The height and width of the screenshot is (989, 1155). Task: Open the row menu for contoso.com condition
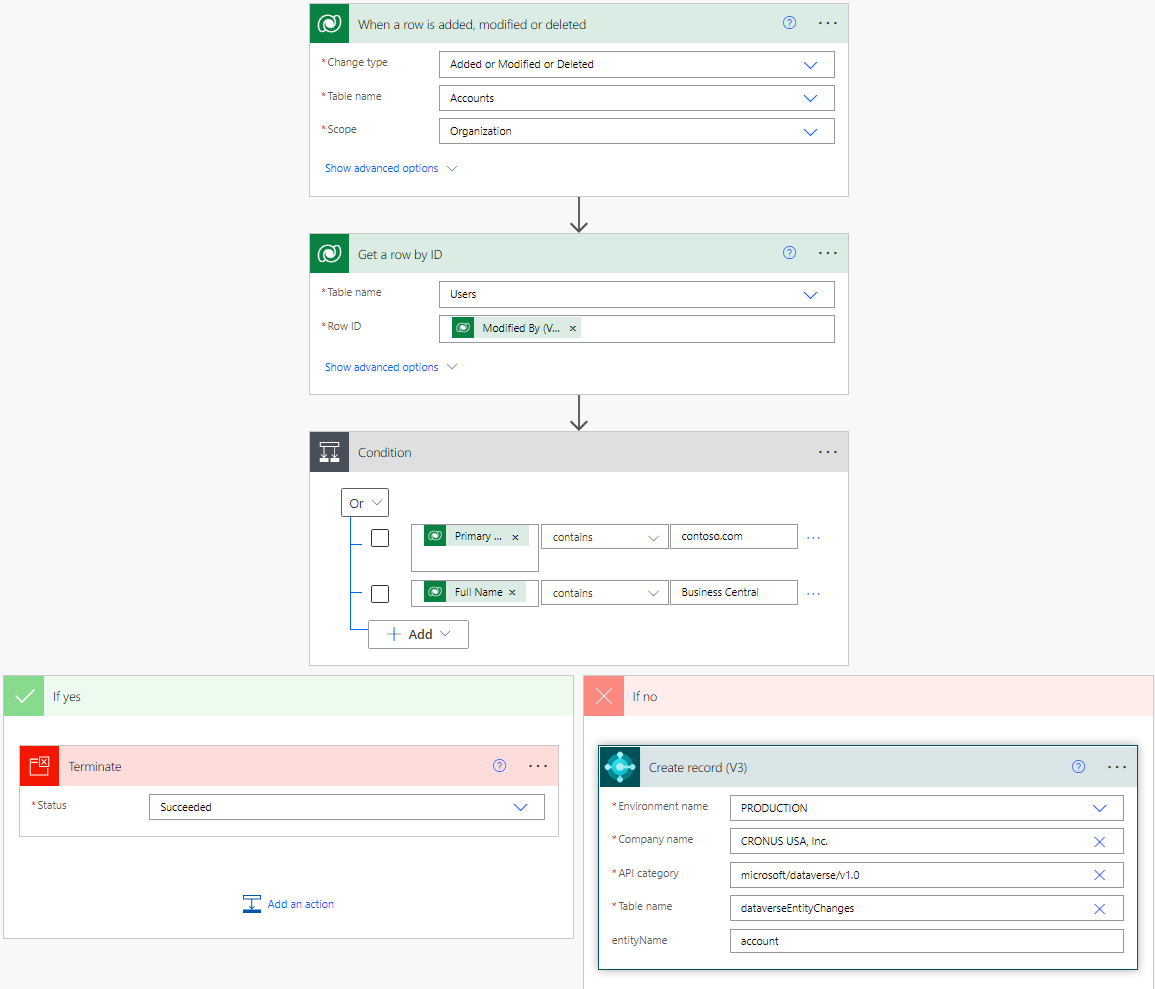(x=813, y=538)
